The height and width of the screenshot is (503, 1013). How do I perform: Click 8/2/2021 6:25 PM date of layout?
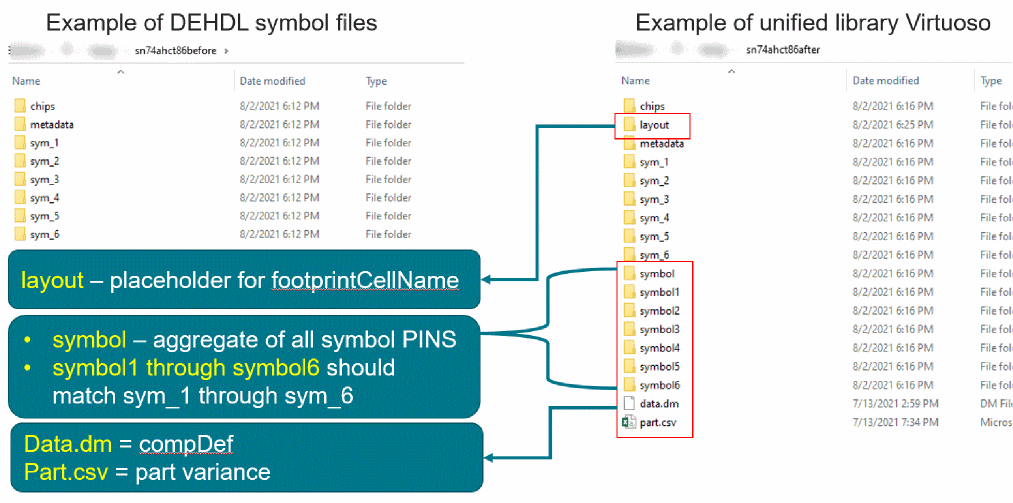click(x=892, y=125)
